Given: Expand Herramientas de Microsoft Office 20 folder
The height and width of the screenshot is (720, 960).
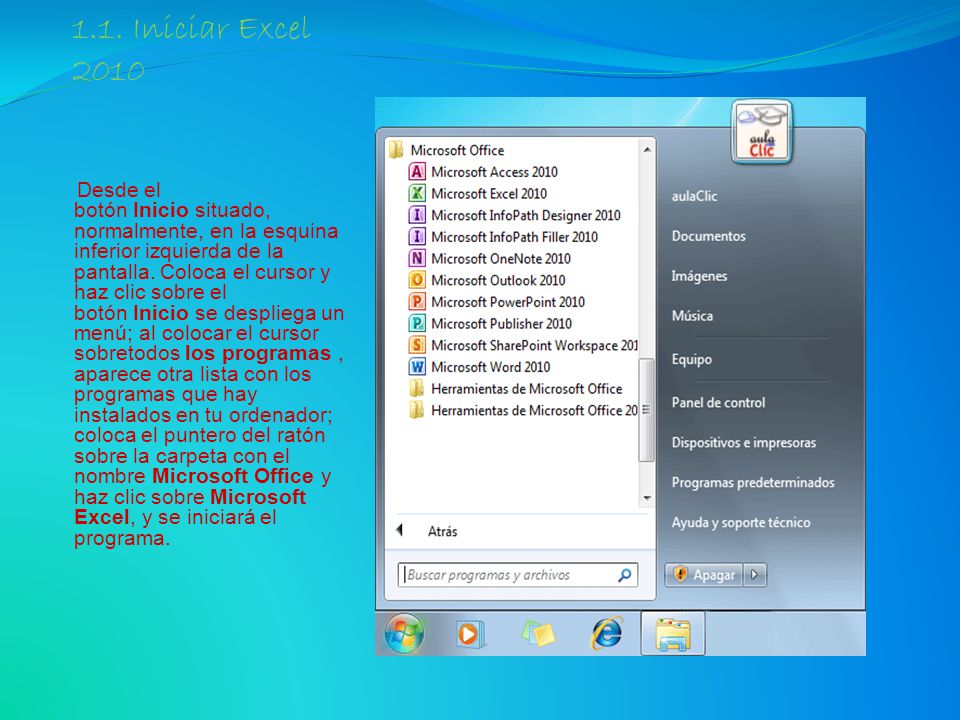Looking at the screenshot, I should point(534,410).
